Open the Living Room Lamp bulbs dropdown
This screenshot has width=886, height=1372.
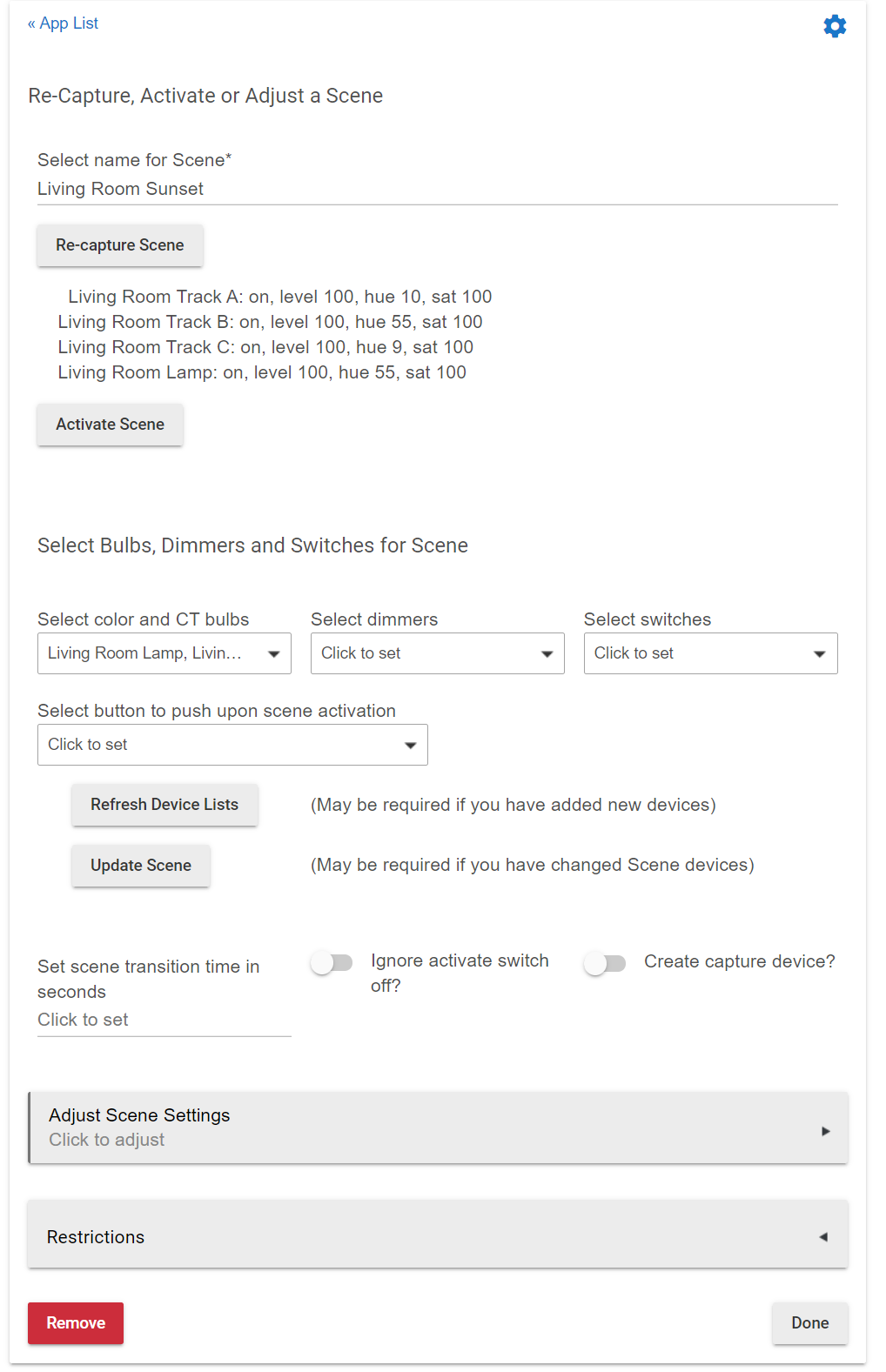point(164,653)
